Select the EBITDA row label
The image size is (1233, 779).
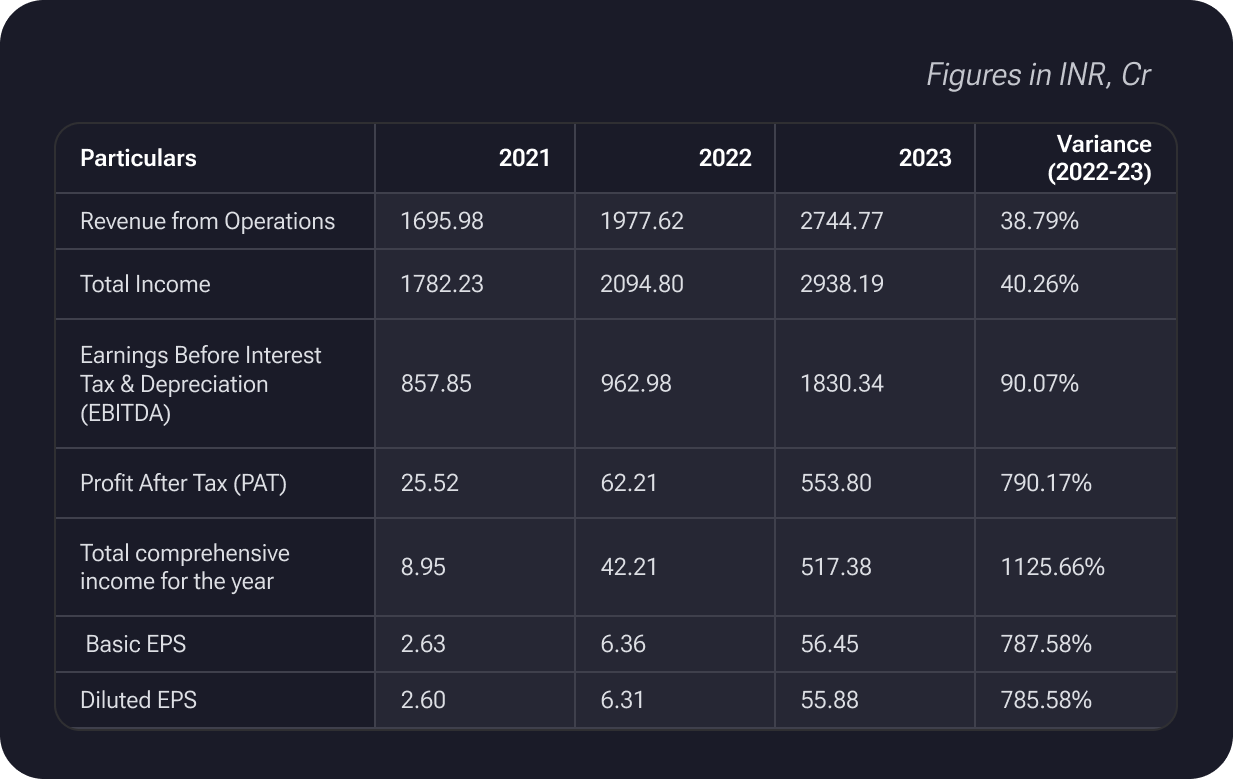coord(200,384)
